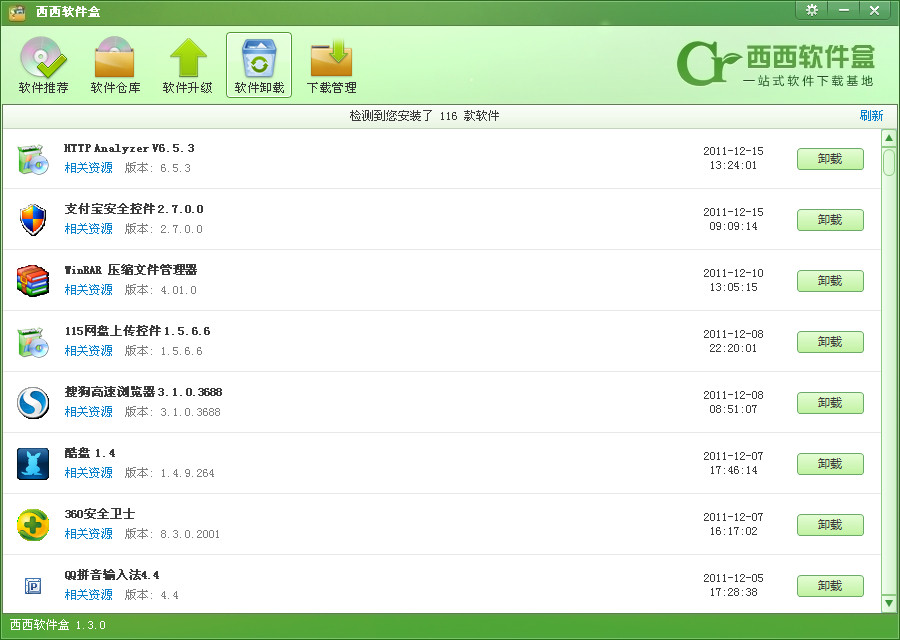
Task: Open 相关资源 for HTTP Analyzer
Action: click(88, 168)
